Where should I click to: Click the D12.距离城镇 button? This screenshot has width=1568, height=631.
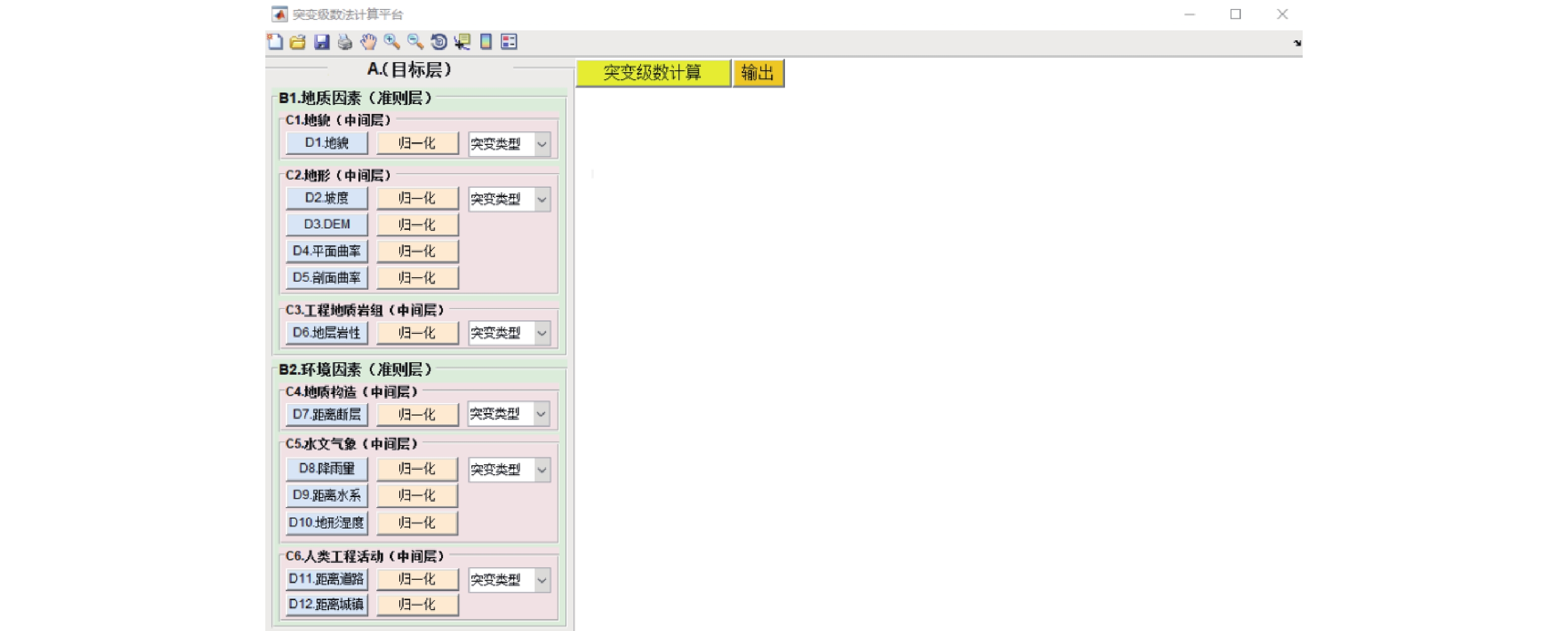tap(327, 604)
